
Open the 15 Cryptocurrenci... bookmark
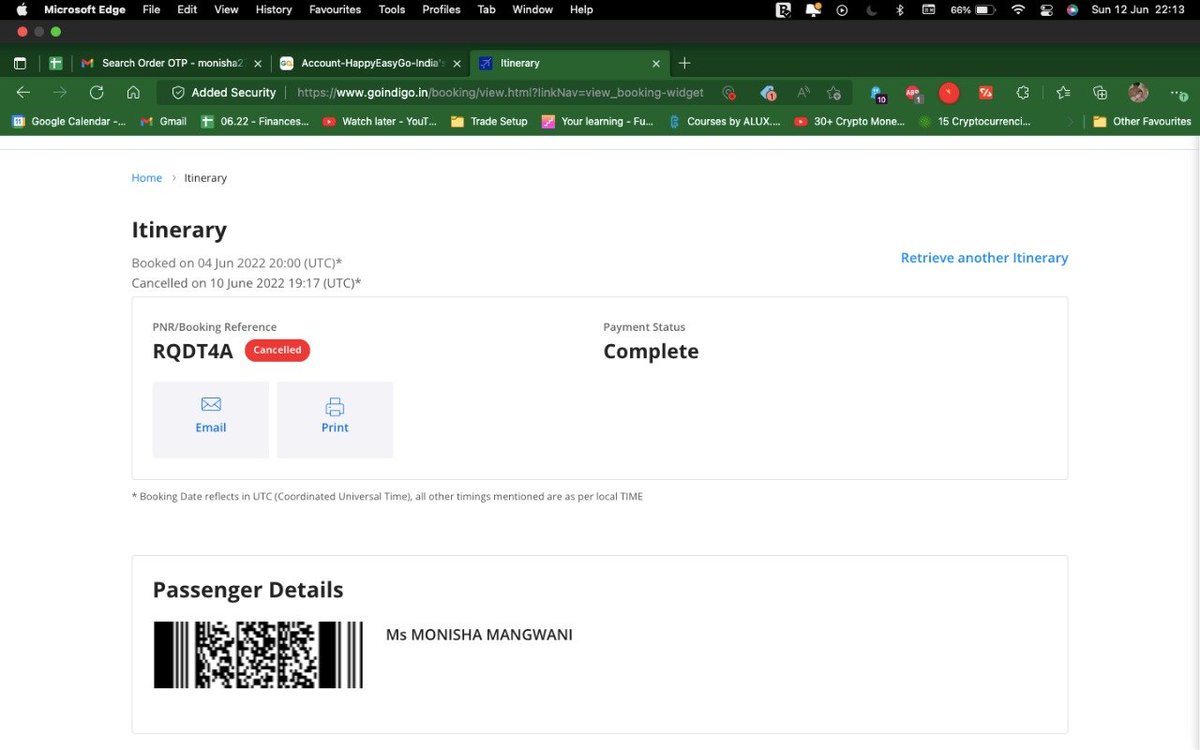coord(975,121)
